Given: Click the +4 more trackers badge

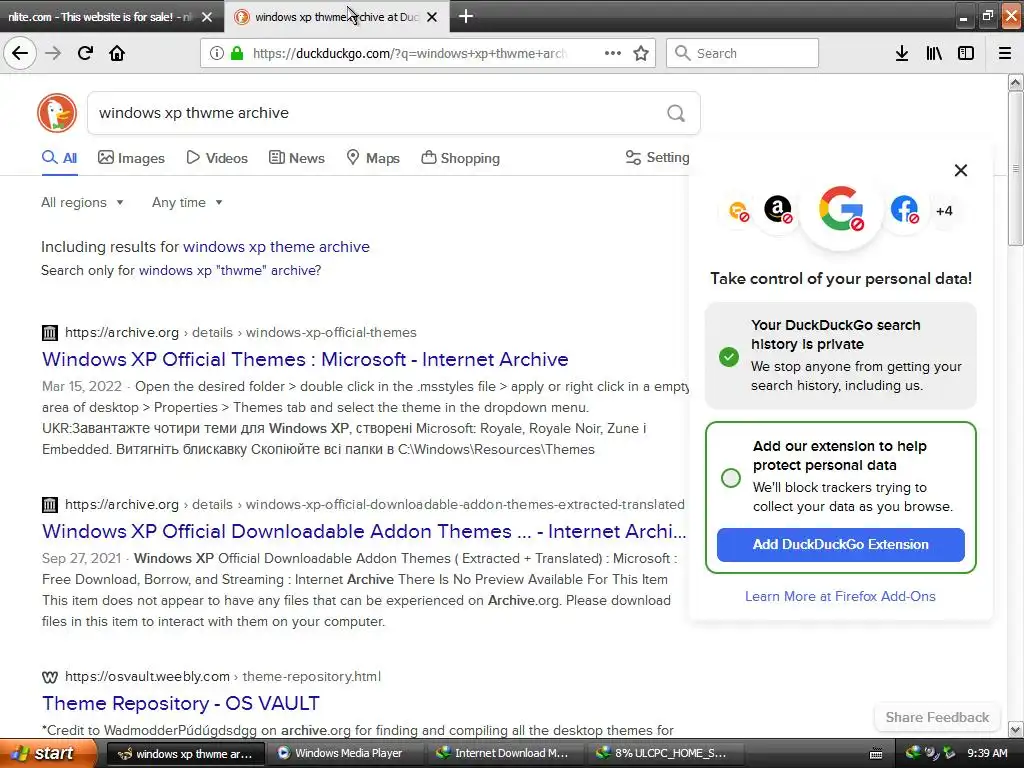Looking at the screenshot, I should coord(944,210).
